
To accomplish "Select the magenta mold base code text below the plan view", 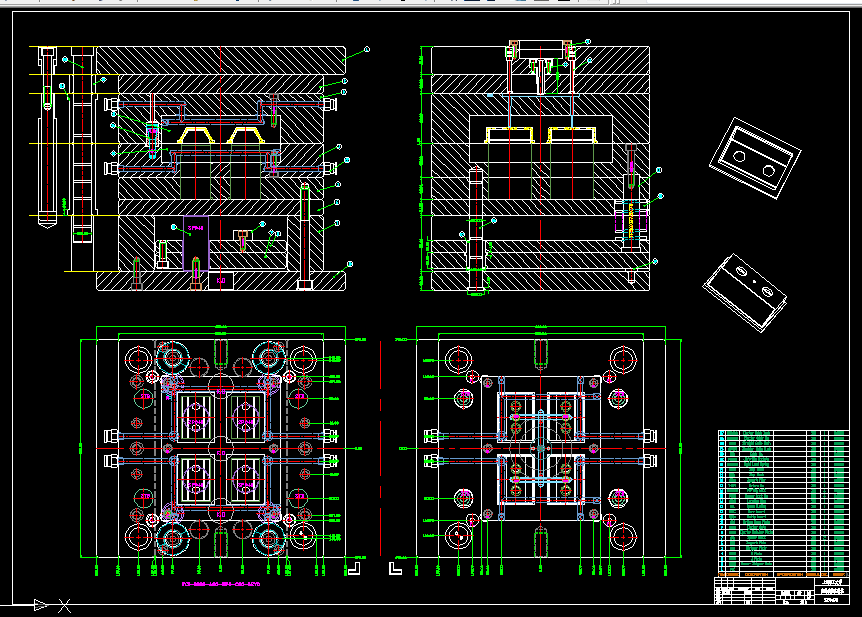I will [221, 584].
